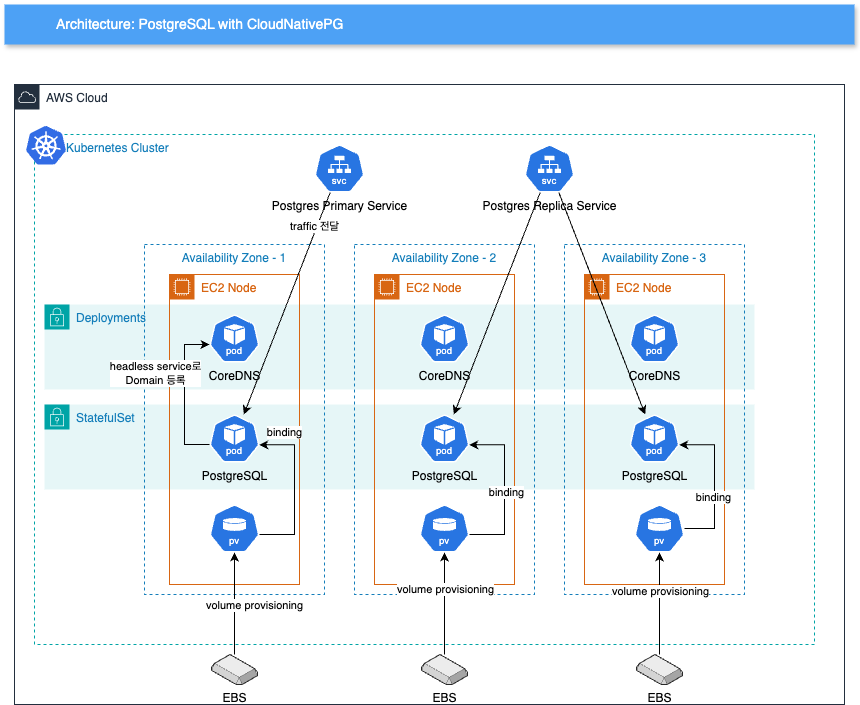Image resolution: width=860 pixels, height=705 pixels.
Task: Click EC2 Node chip icon in Zone 2
Action: tap(387, 287)
